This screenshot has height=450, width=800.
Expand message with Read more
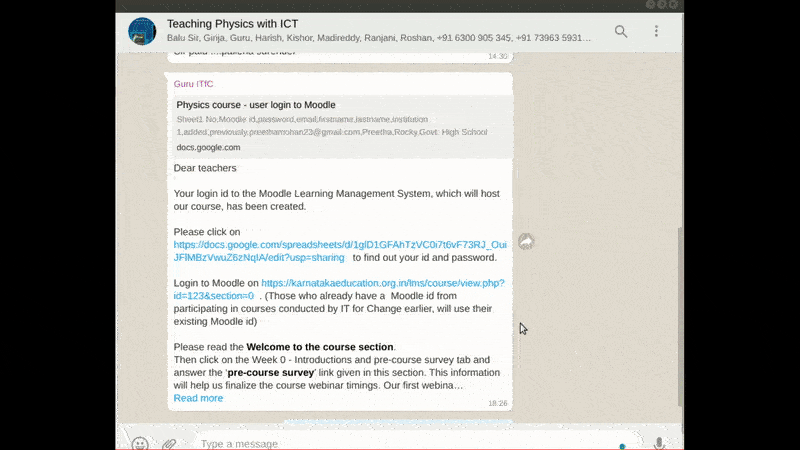[x=198, y=398]
